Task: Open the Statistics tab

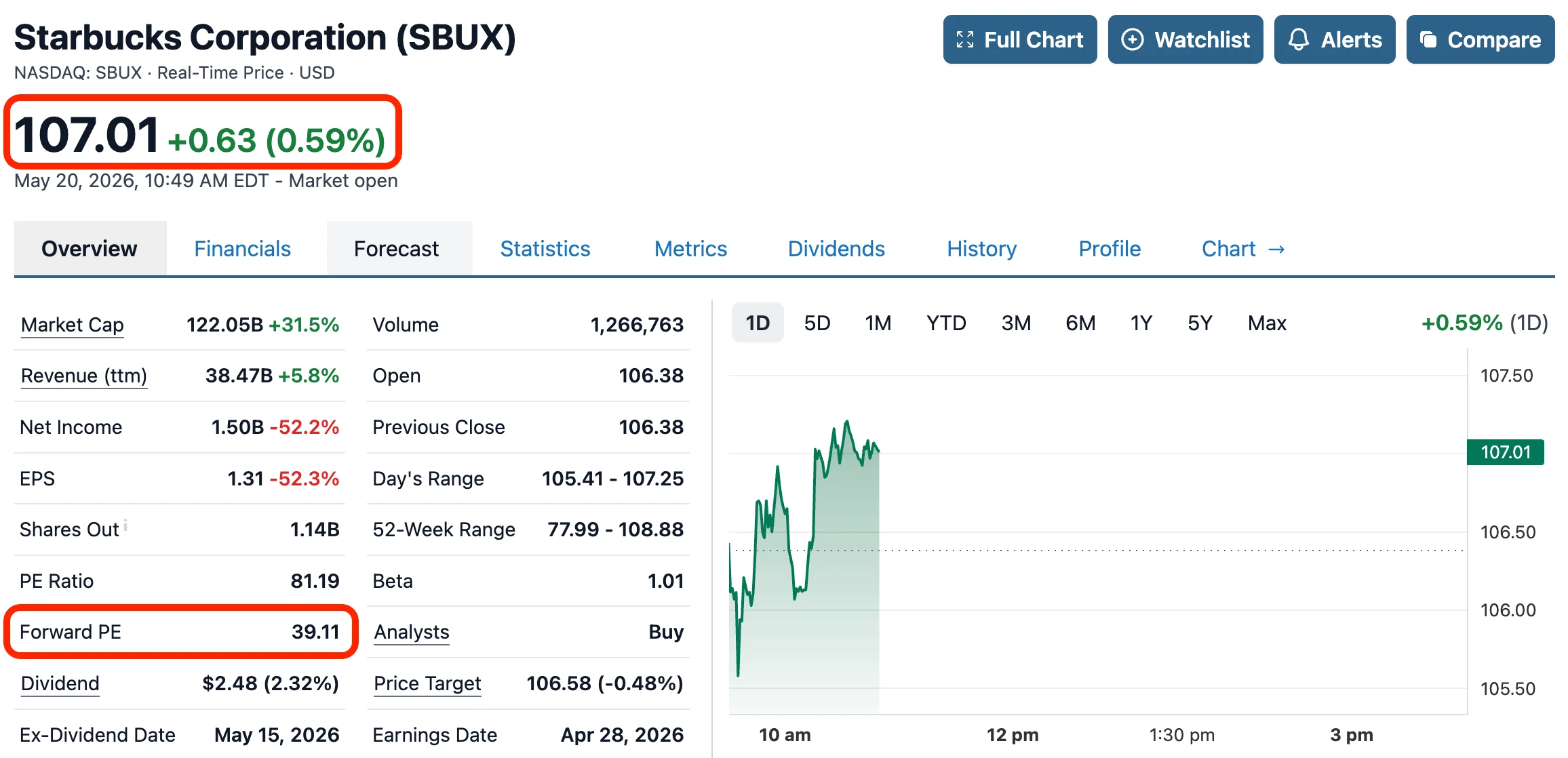Action: pos(545,249)
